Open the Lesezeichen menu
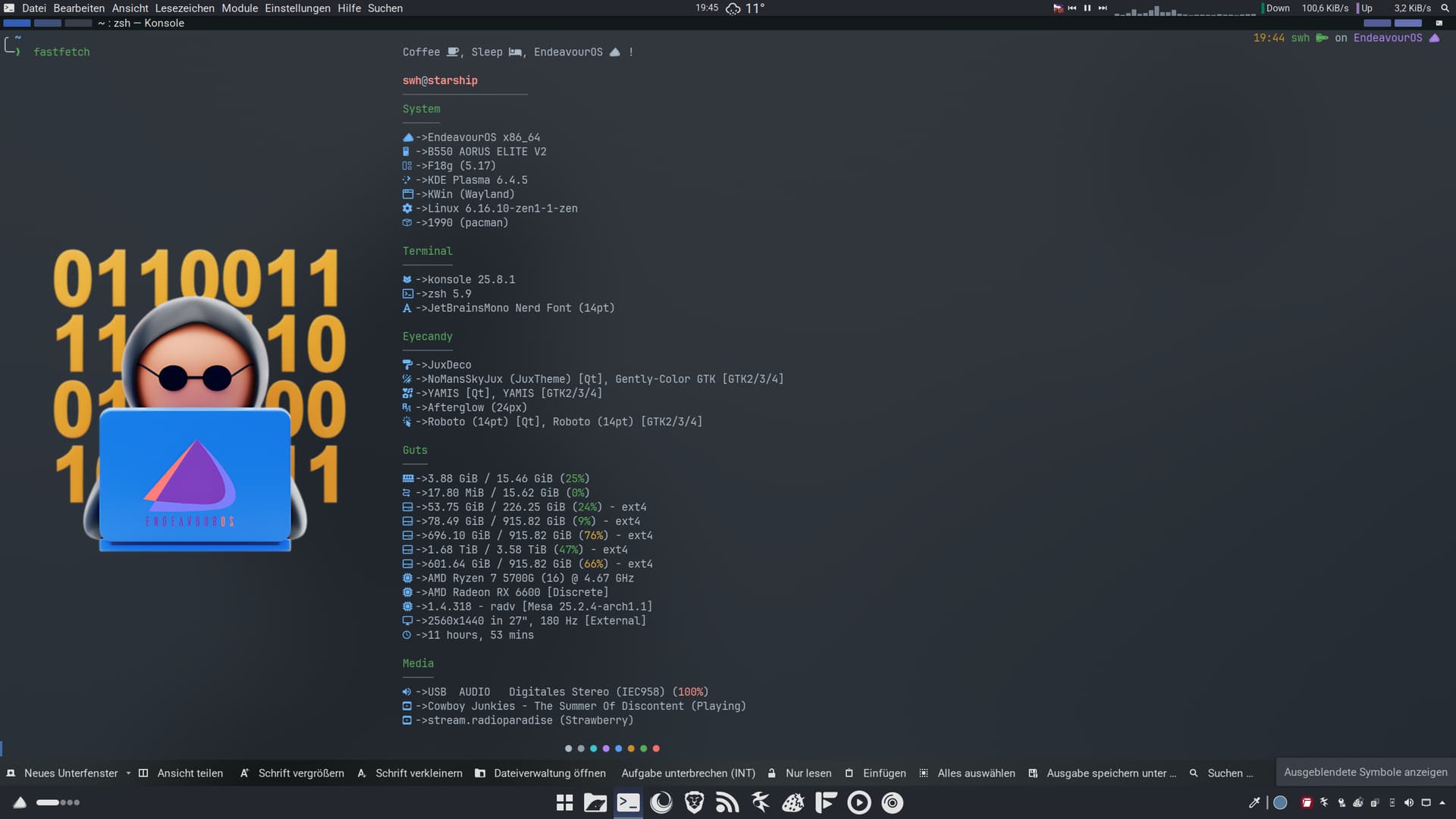Image resolution: width=1456 pixels, height=819 pixels. [x=184, y=8]
